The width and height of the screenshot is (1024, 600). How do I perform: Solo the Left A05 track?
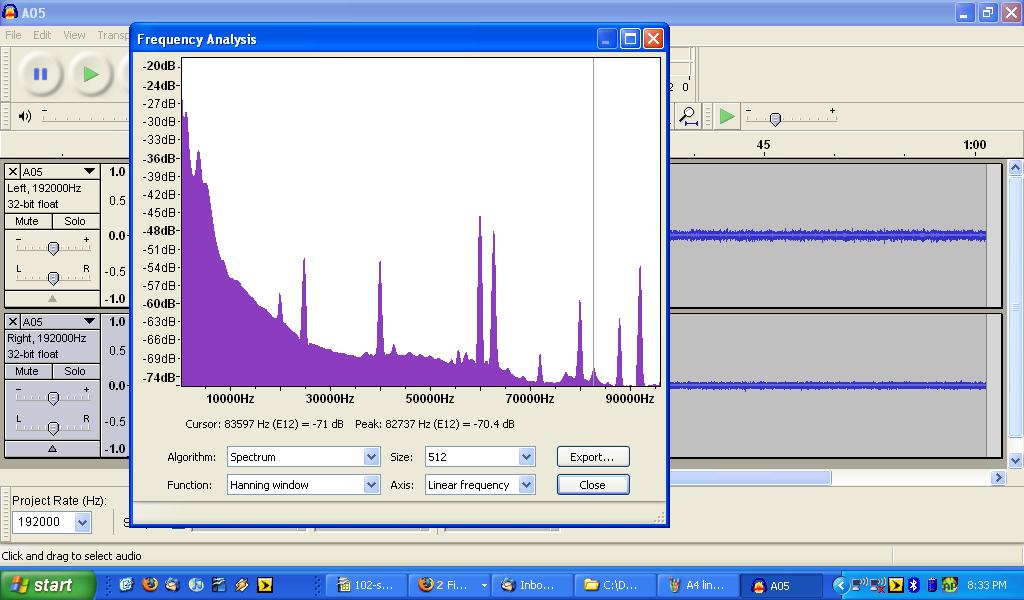click(75, 221)
